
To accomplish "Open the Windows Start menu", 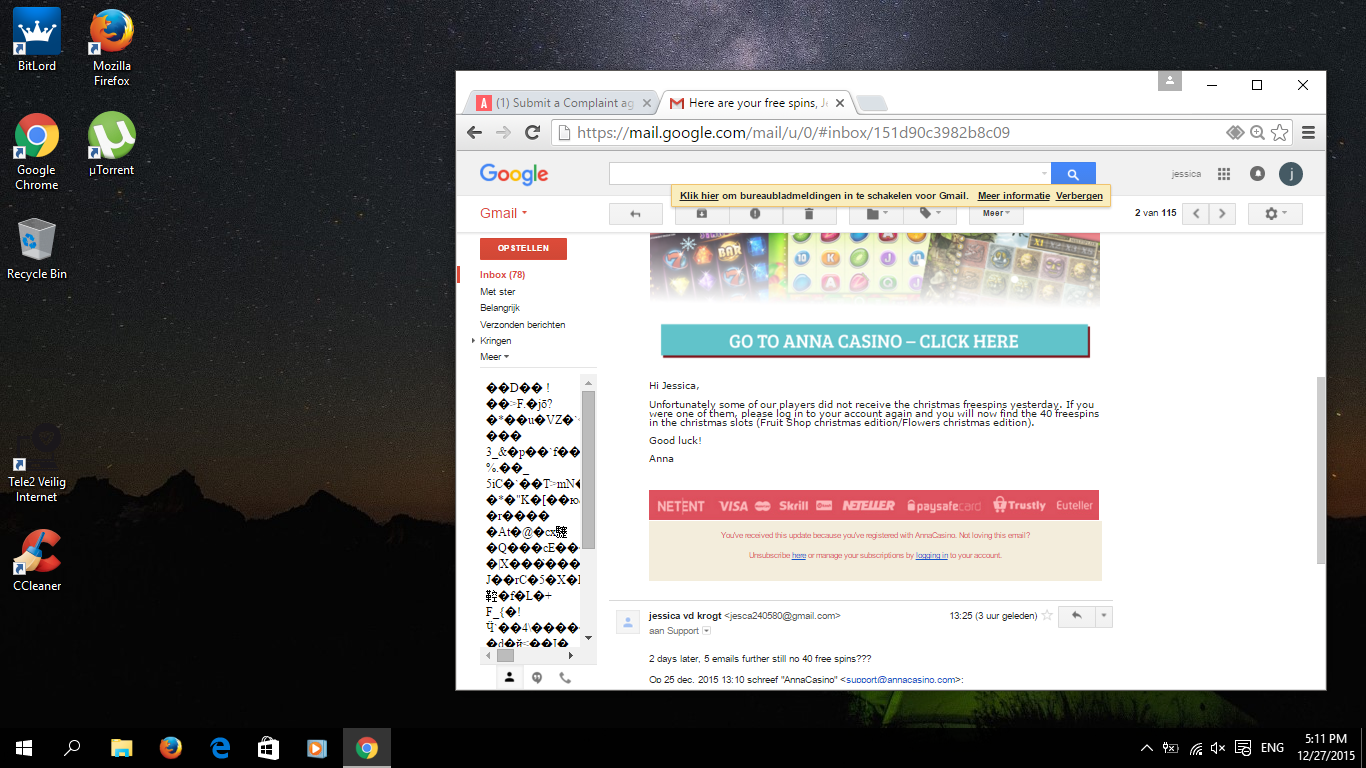I will point(24,747).
